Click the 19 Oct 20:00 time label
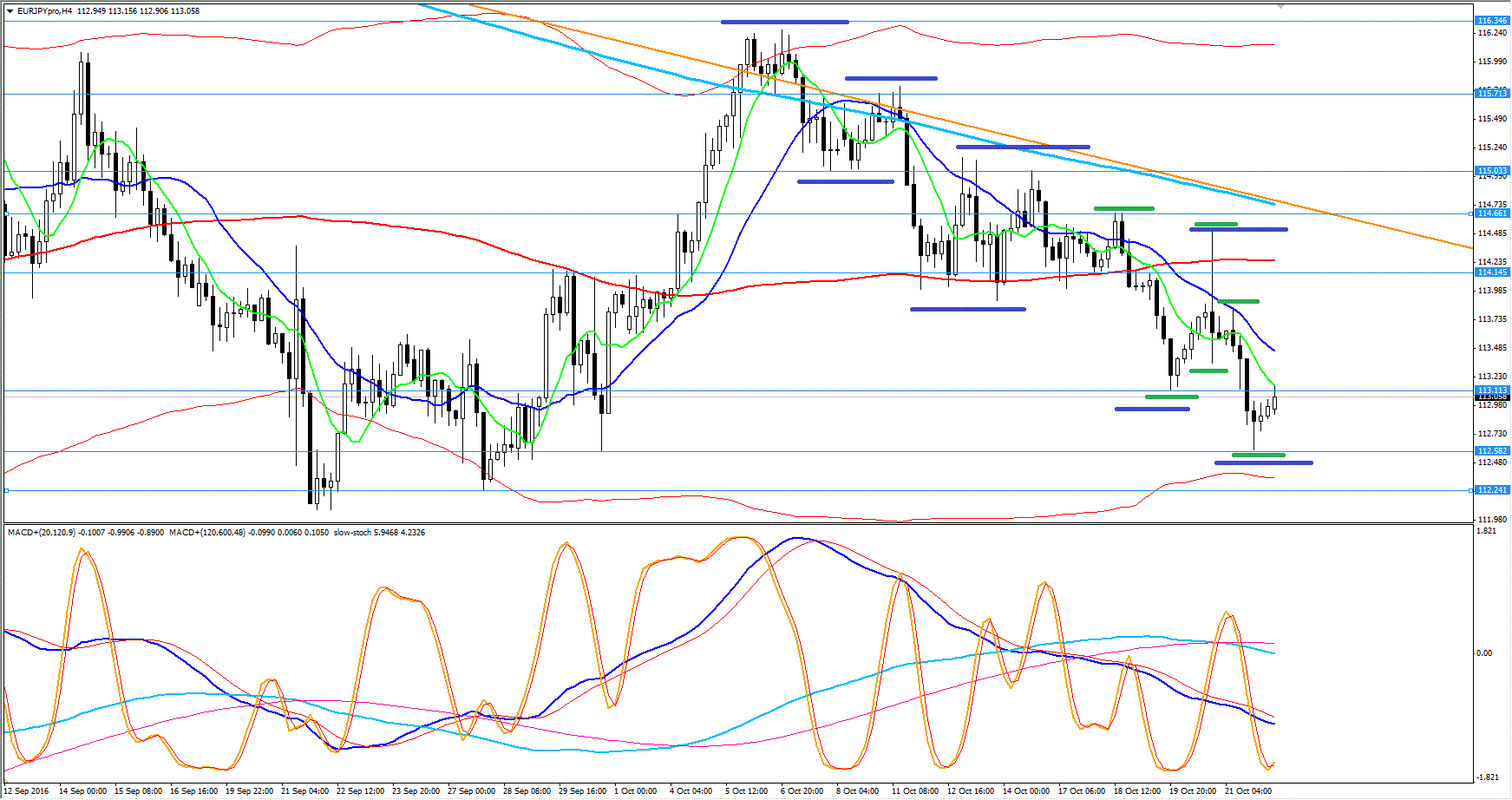 coord(1193,791)
